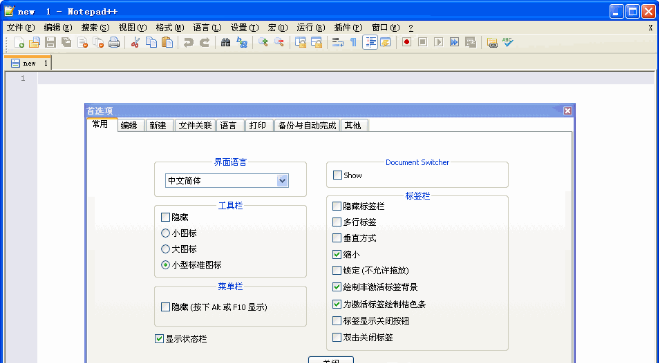The image size is (659, 363).
Task: Undo the last action via toolbar
Action: 188,42
